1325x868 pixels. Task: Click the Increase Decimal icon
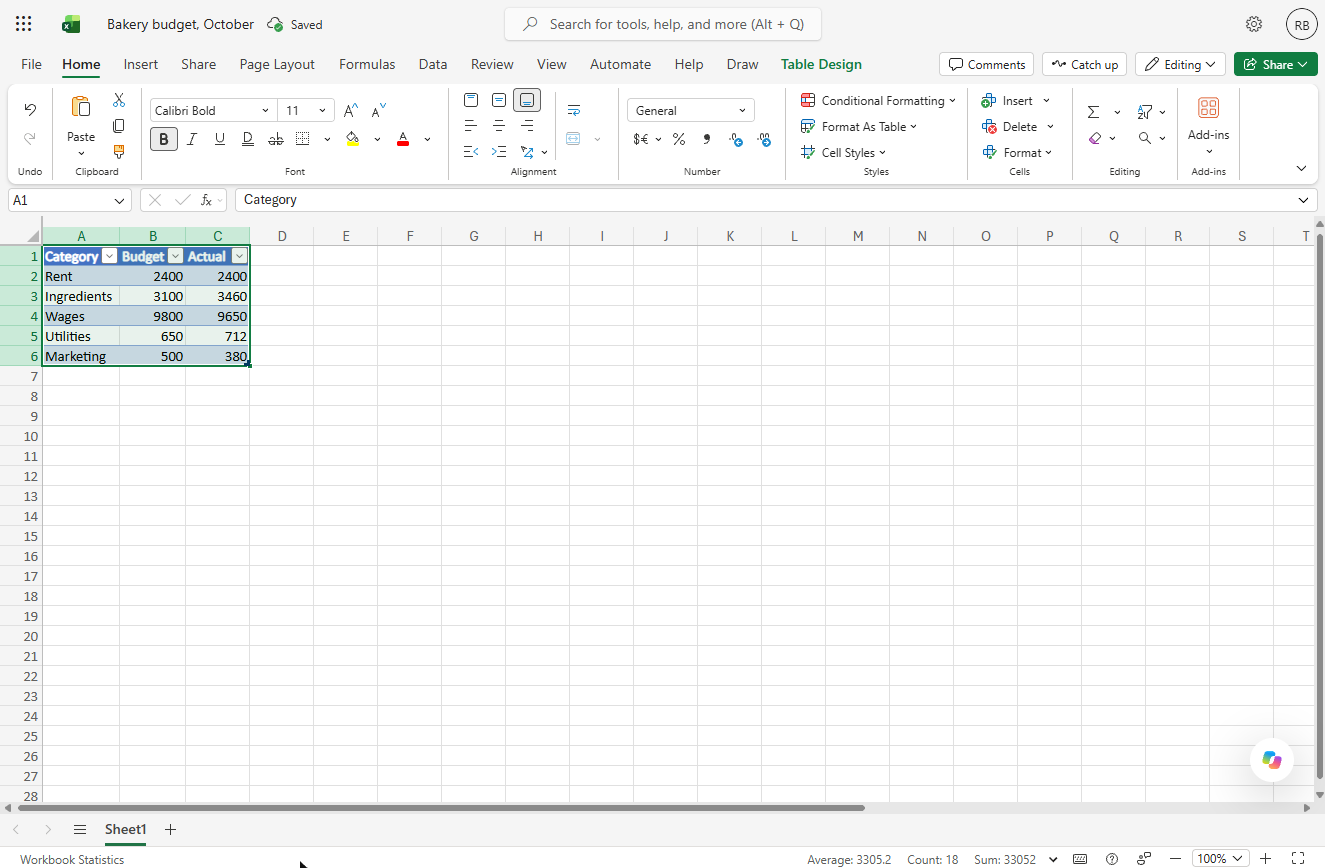click(x=736, y=139)
